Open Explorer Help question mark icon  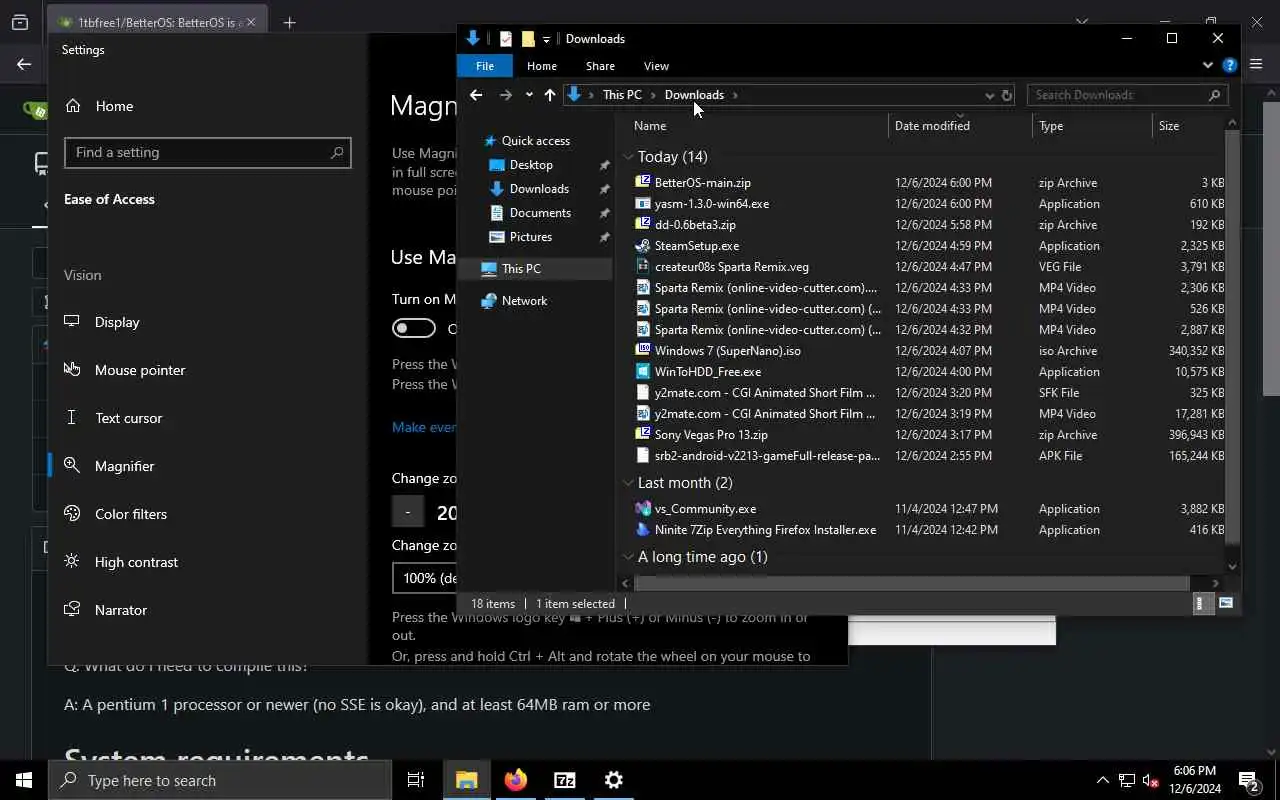(x=1229, y=66)
